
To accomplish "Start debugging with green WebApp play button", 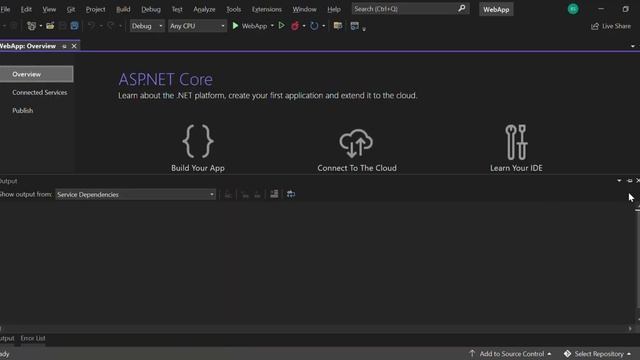I will 249,26.
